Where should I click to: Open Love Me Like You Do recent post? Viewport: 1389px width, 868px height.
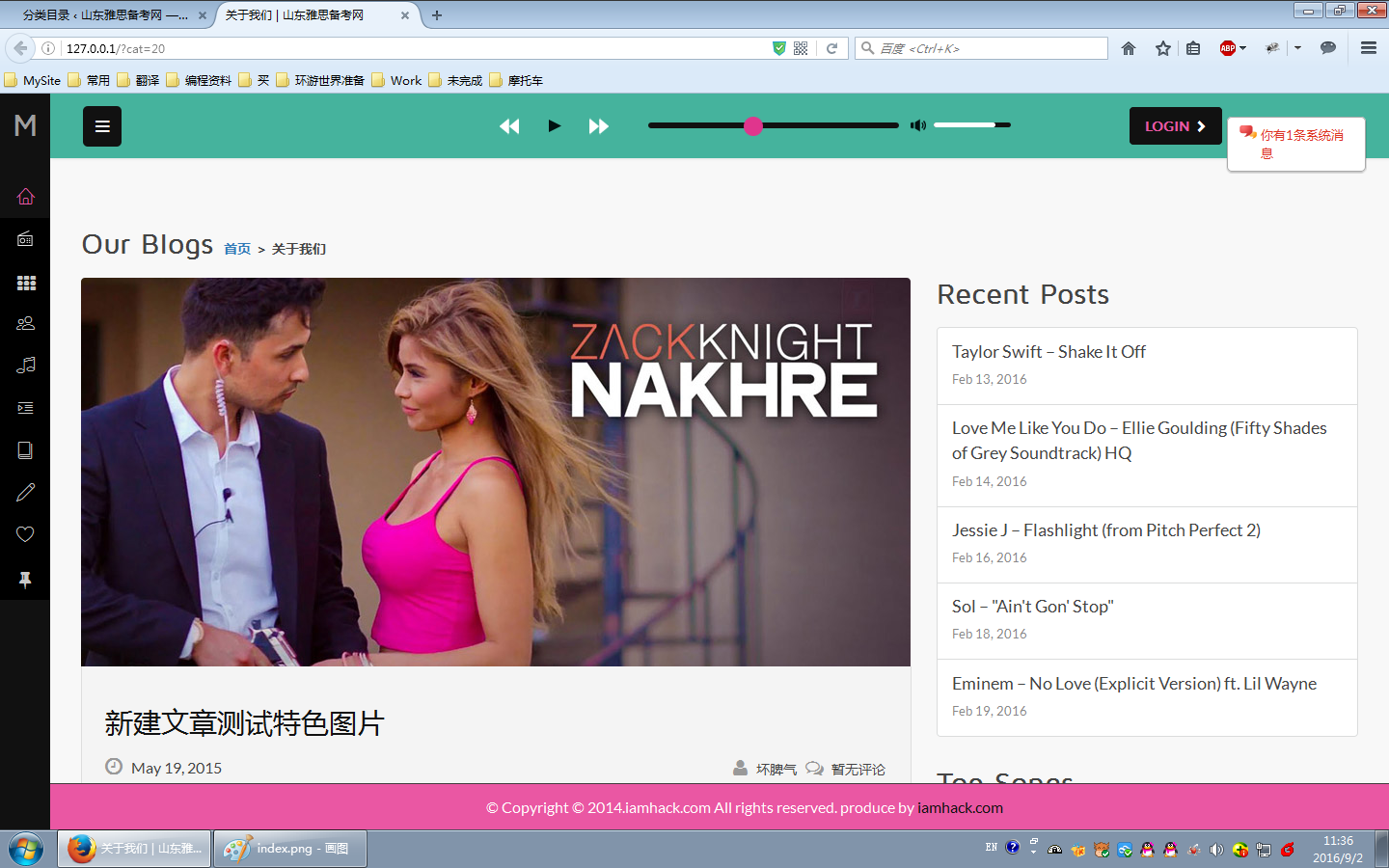1139,440
